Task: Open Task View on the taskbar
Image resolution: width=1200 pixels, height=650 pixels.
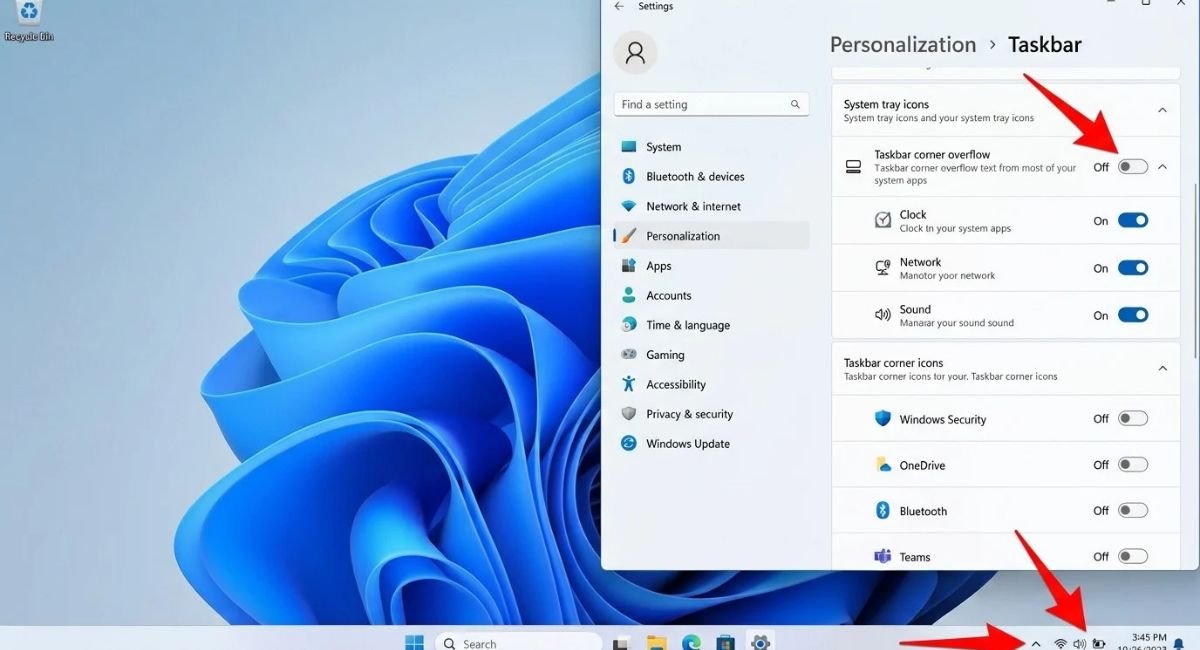Action: coord(621,643)
